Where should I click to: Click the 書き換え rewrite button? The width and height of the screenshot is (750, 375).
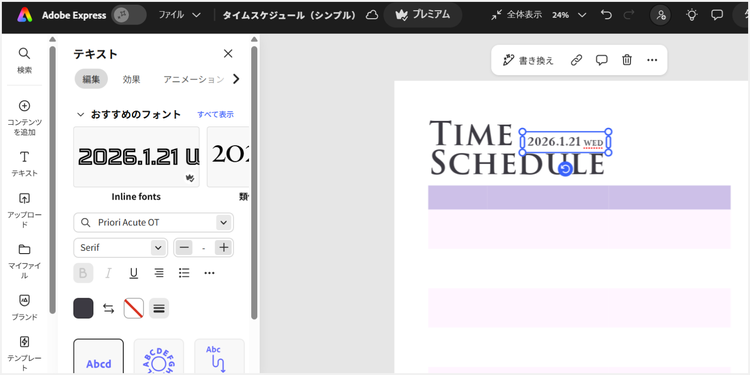528,60
